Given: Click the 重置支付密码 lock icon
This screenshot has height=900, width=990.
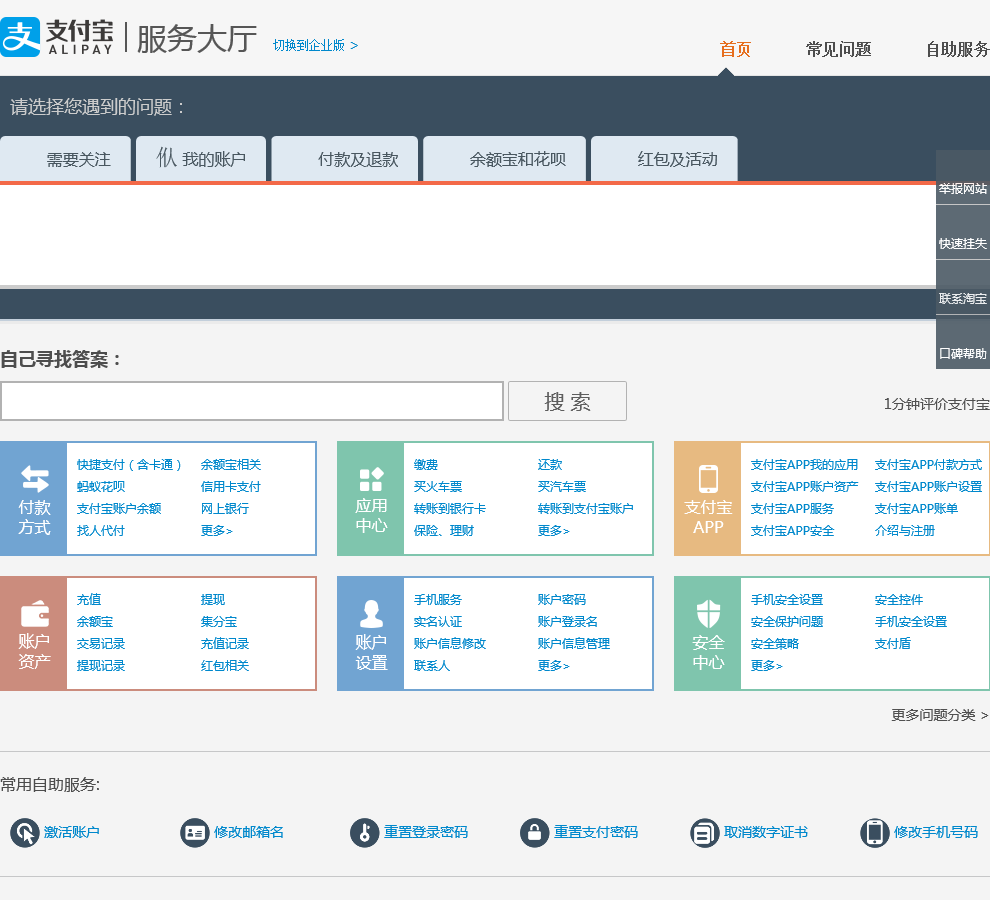Looking at the screenshot, I should click(x=534, y=832).
